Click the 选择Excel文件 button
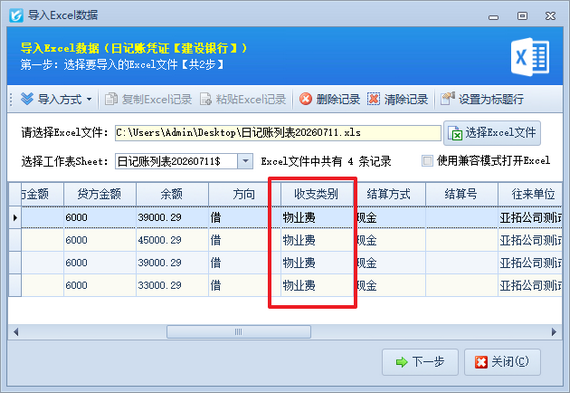 pos(492,133)
